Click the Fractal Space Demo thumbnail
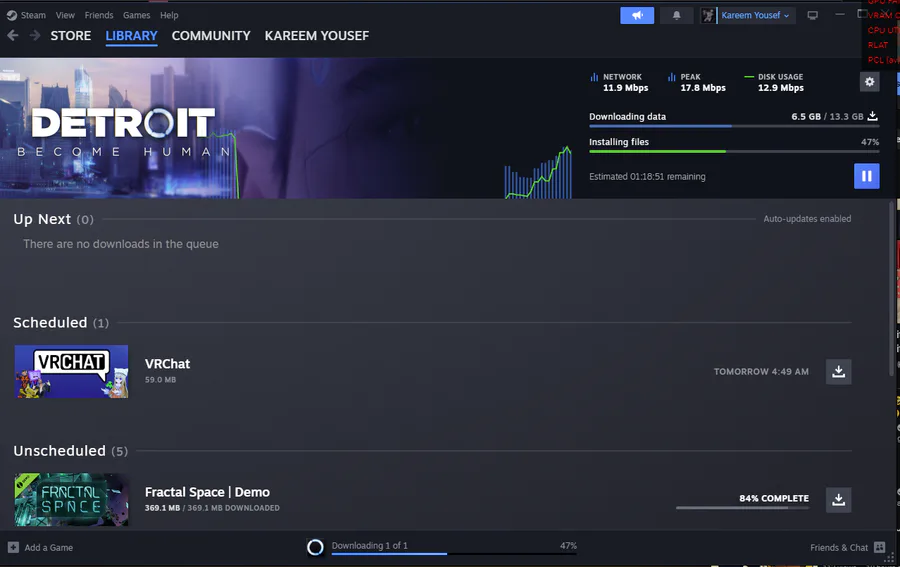Viewport: 900px width, 567px height. (x=71, y=499)
